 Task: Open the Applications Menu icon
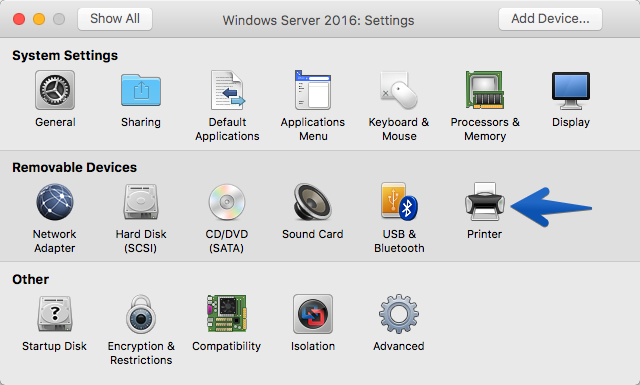(x=313, y=90)
